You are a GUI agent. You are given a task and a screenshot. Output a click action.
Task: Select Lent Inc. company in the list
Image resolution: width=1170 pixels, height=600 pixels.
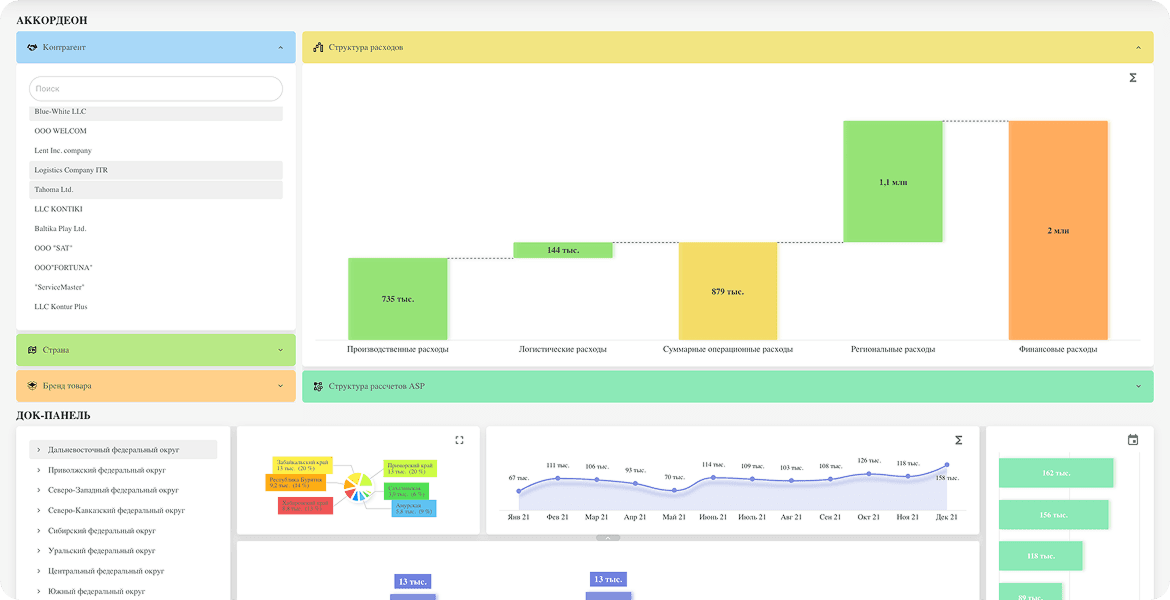[x=156, y=151]
